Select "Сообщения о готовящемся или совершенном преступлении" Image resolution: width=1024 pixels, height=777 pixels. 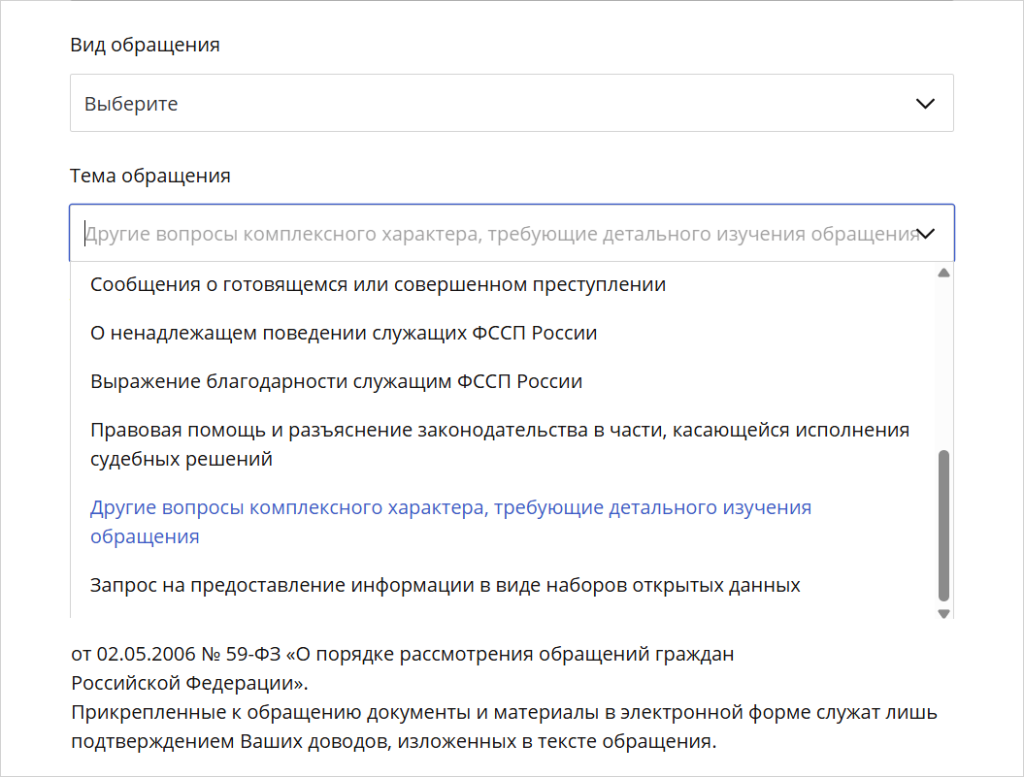pos(378,285)
